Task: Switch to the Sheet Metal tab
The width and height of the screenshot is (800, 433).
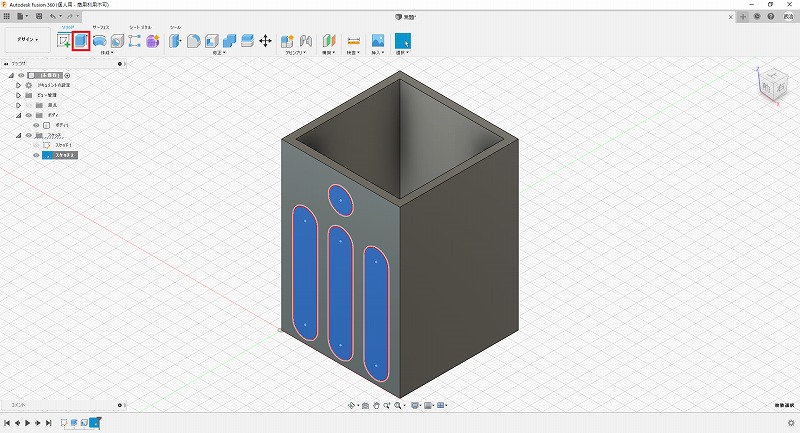Action: (141, 28)
